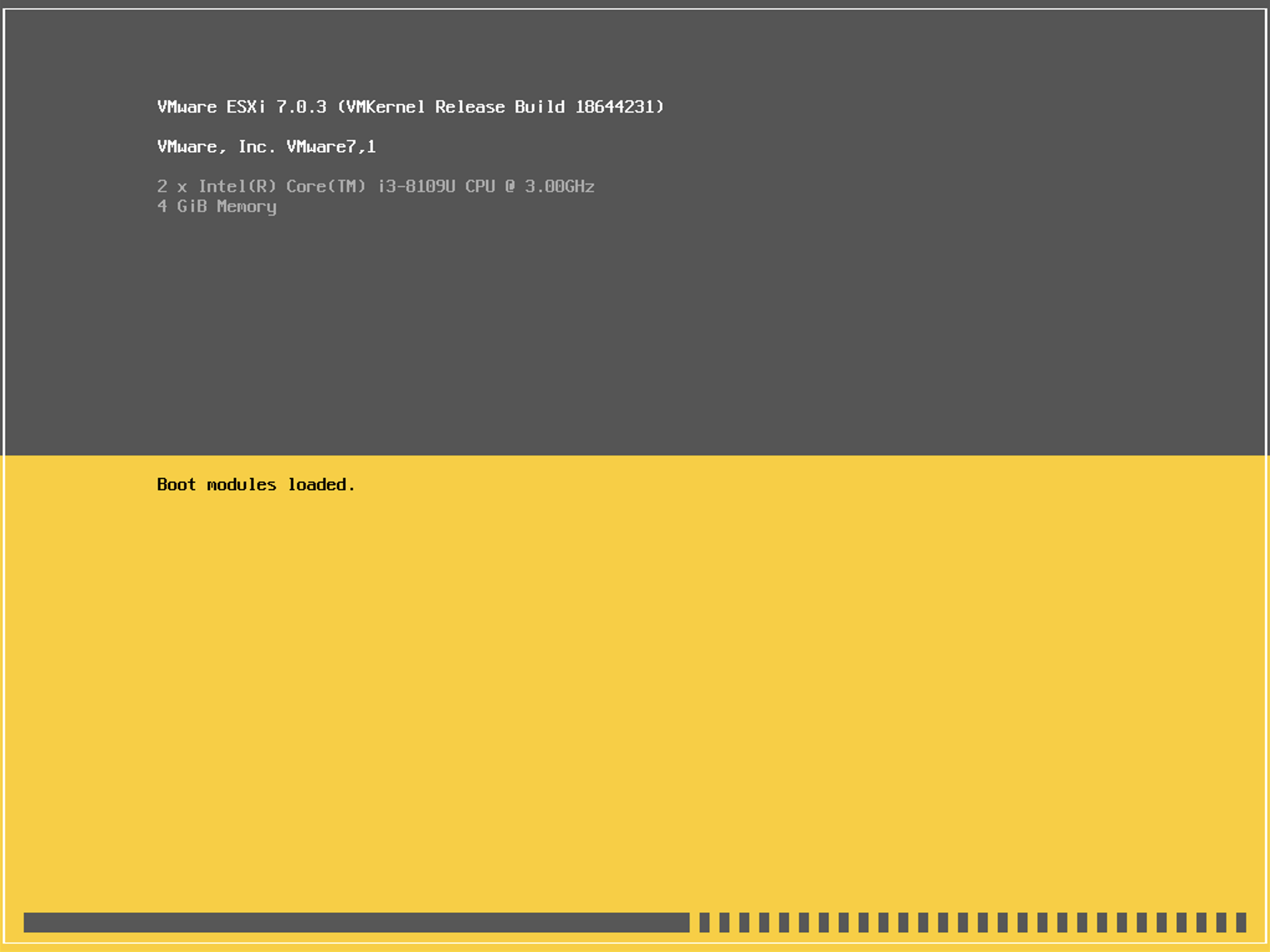Click the 4 GiB Memory indicator
Image resolution: width=1270 pixels, height=952 pixels.
coord(217,206)
